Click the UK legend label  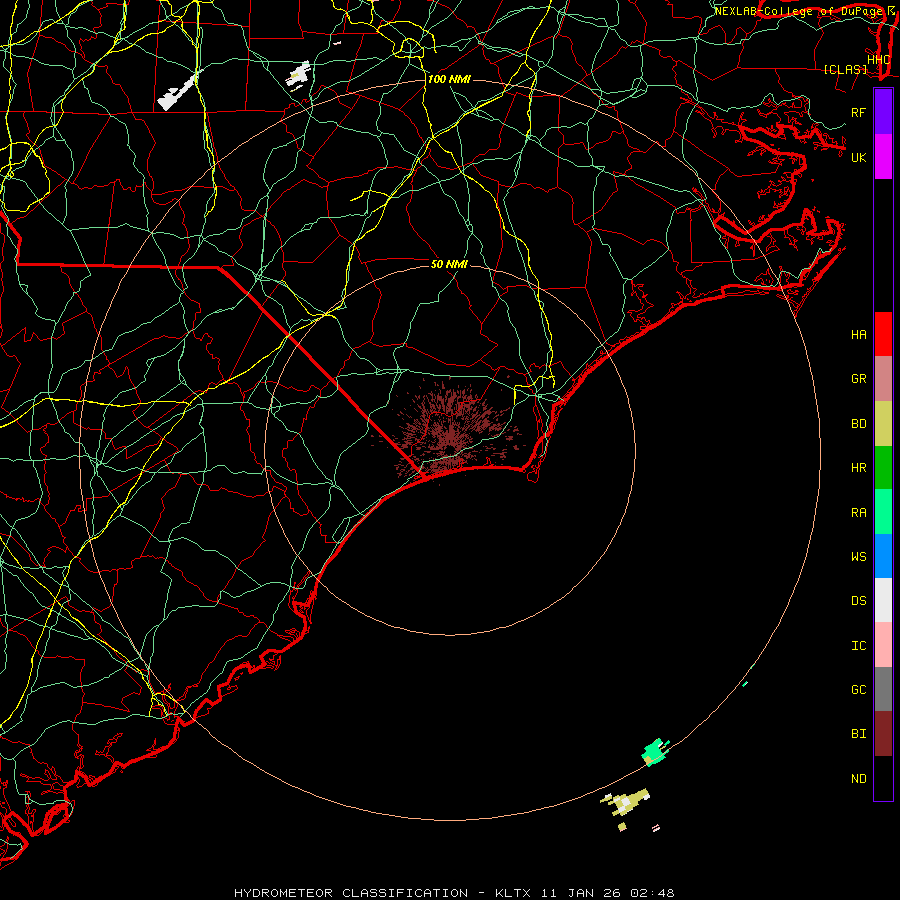click(858, 157)
